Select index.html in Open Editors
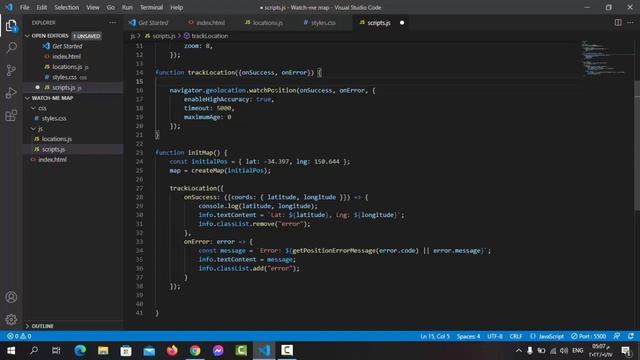Viewport: 640px width, 360px height. tap(66, 57)
